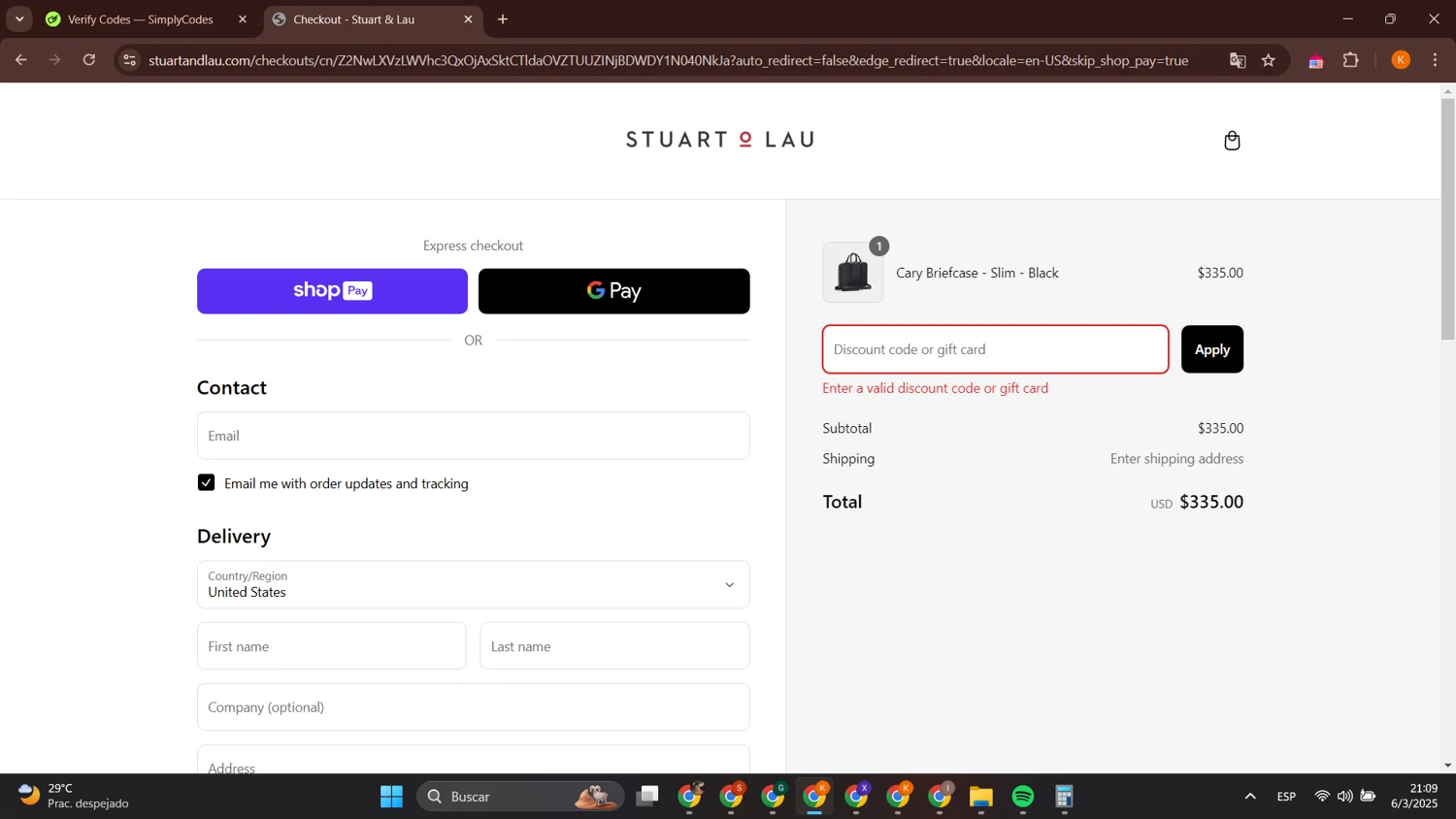
Task: Click the Stuart & Lau logo
Action: 720,140
